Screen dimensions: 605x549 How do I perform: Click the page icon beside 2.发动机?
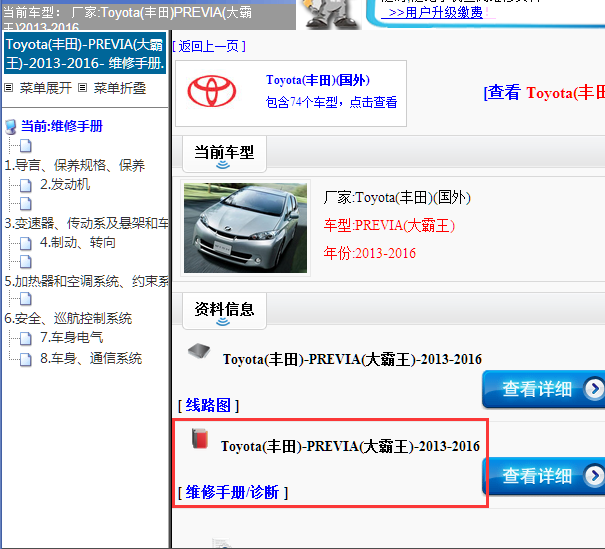tap(25, 185)
